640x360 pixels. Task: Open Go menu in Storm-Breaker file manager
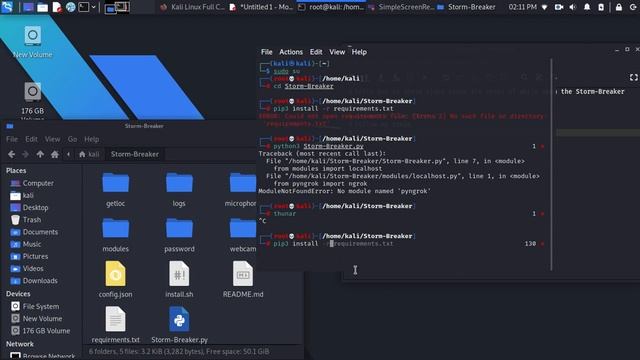pyautogui.click(x=72, y=139)
